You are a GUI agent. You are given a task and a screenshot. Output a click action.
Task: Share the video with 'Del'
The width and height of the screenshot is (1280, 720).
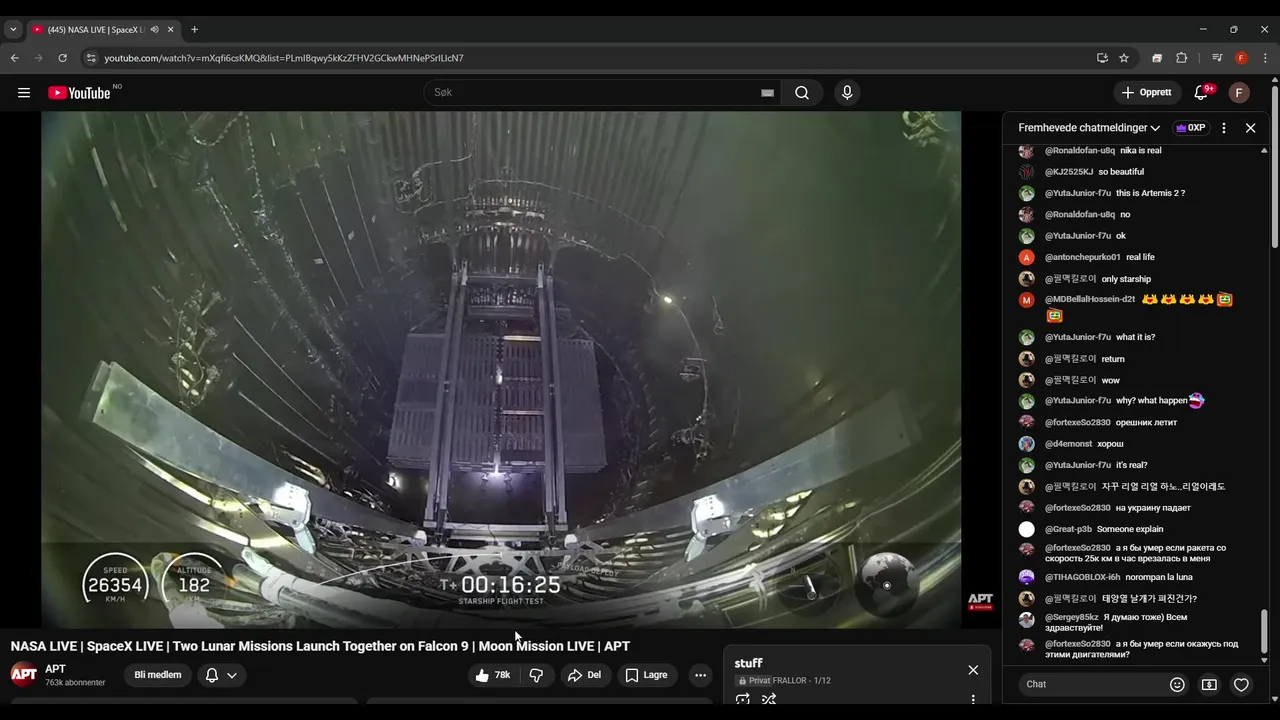click(x=584, y=675)
